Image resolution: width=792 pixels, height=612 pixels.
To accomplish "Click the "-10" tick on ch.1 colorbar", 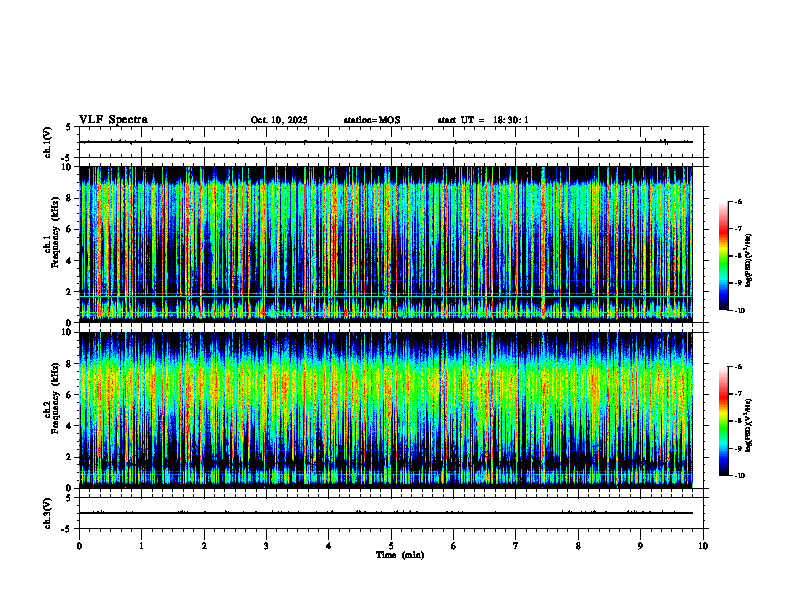I will pos(740,311).
